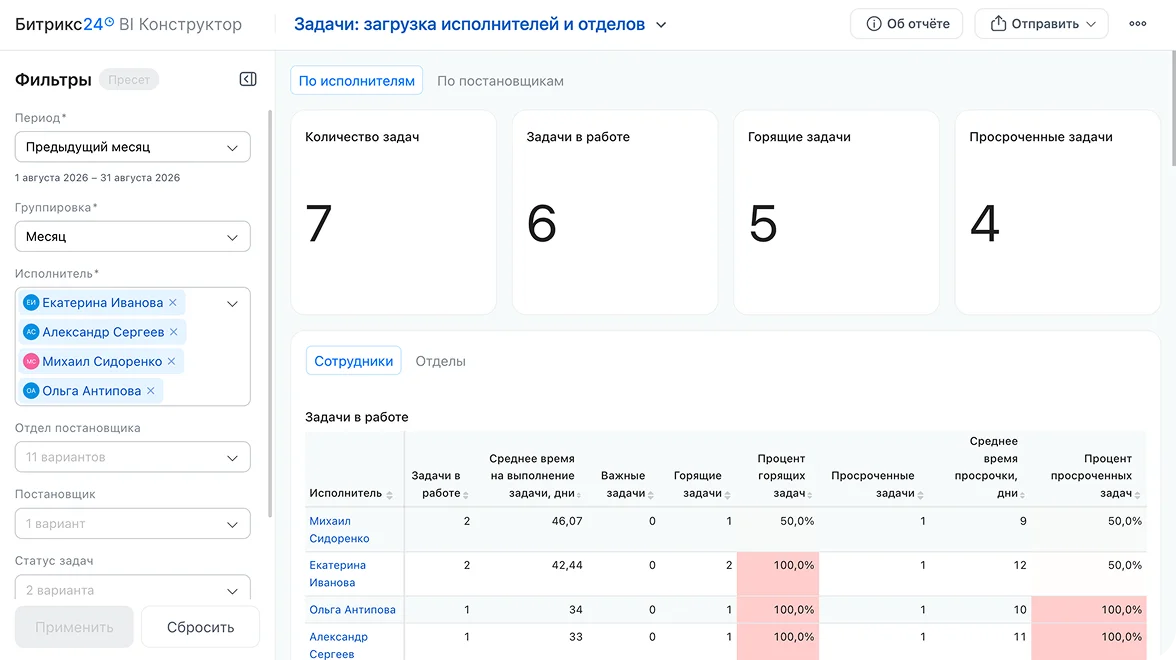Sort by Среднее время на выполнение column

[x=578, y=495]
